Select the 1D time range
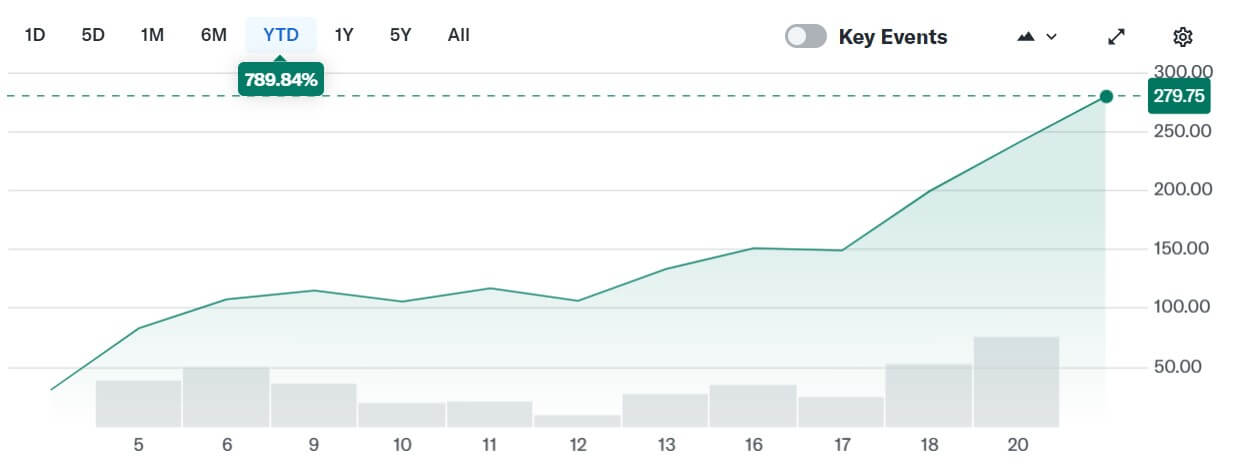This screenshot has width=1237, height=465. tap(35, 35)
